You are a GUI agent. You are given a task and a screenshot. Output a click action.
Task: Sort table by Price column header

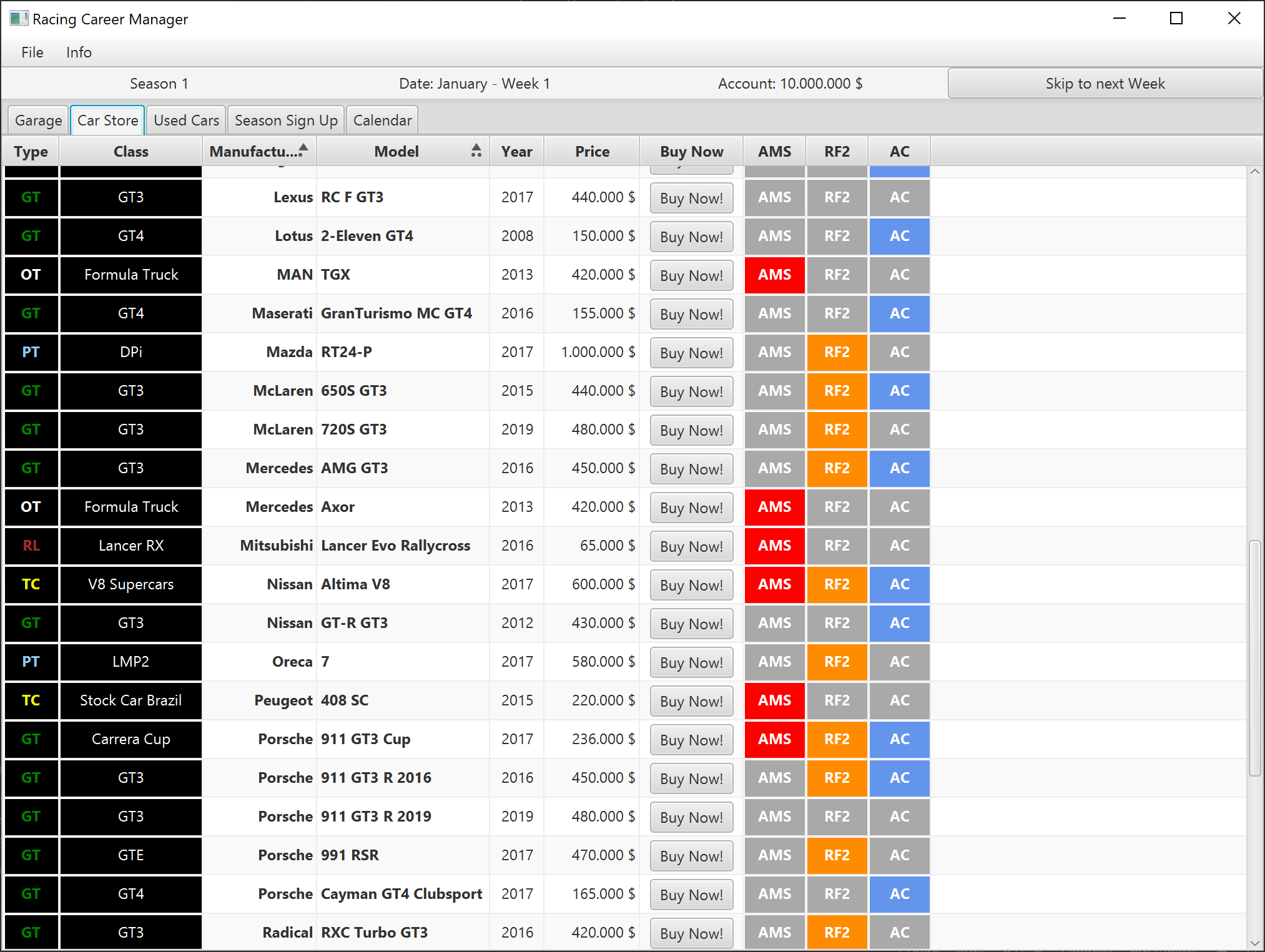pyautogui.click(x=592, y=152)
